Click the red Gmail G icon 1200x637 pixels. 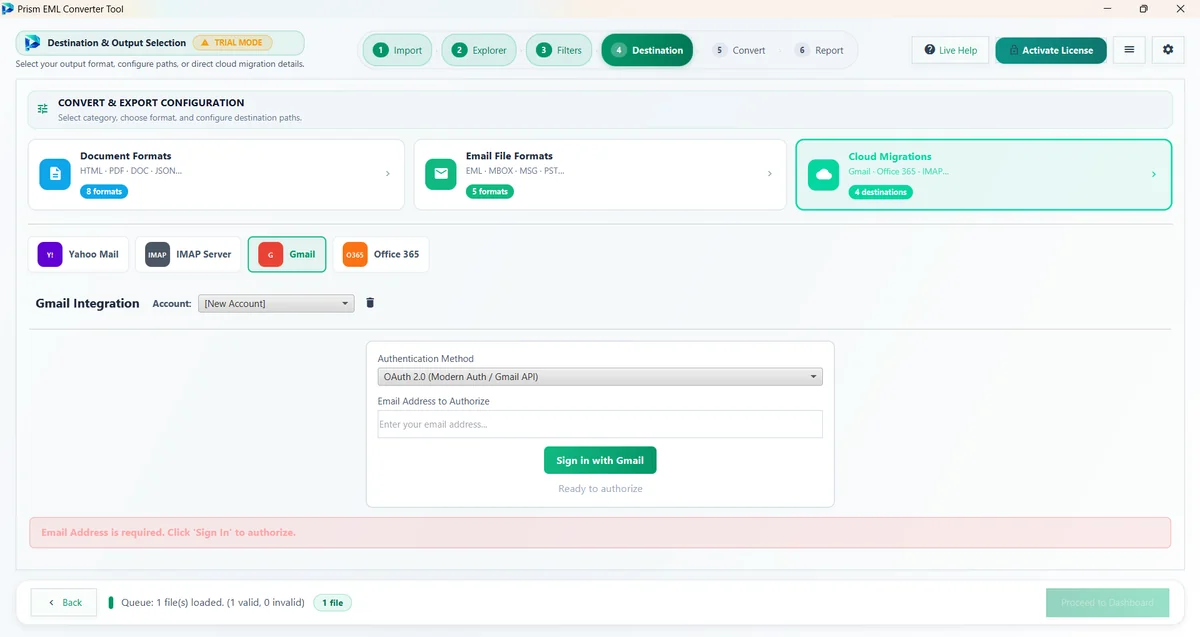tap(270, 254)
